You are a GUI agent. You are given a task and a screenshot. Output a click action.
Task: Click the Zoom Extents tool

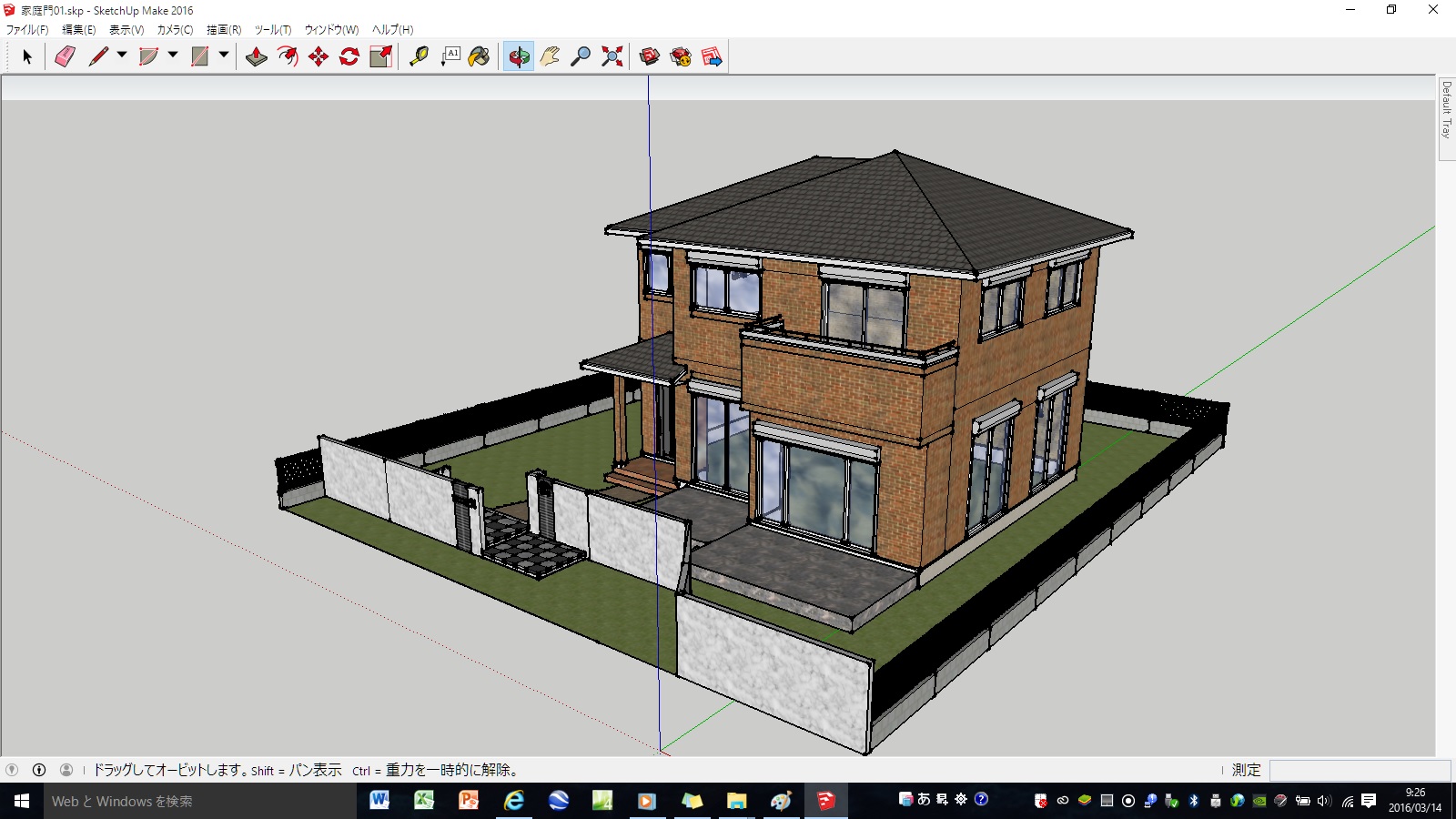point(612,56)
